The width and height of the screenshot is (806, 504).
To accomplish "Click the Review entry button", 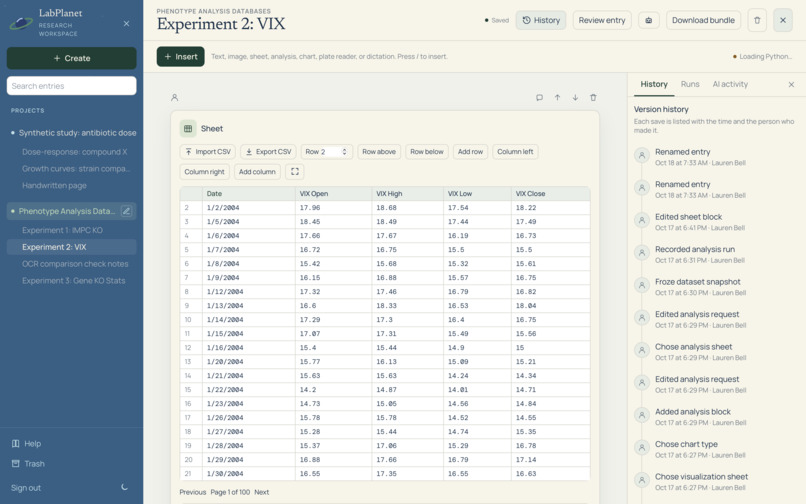I will (602, 21).
